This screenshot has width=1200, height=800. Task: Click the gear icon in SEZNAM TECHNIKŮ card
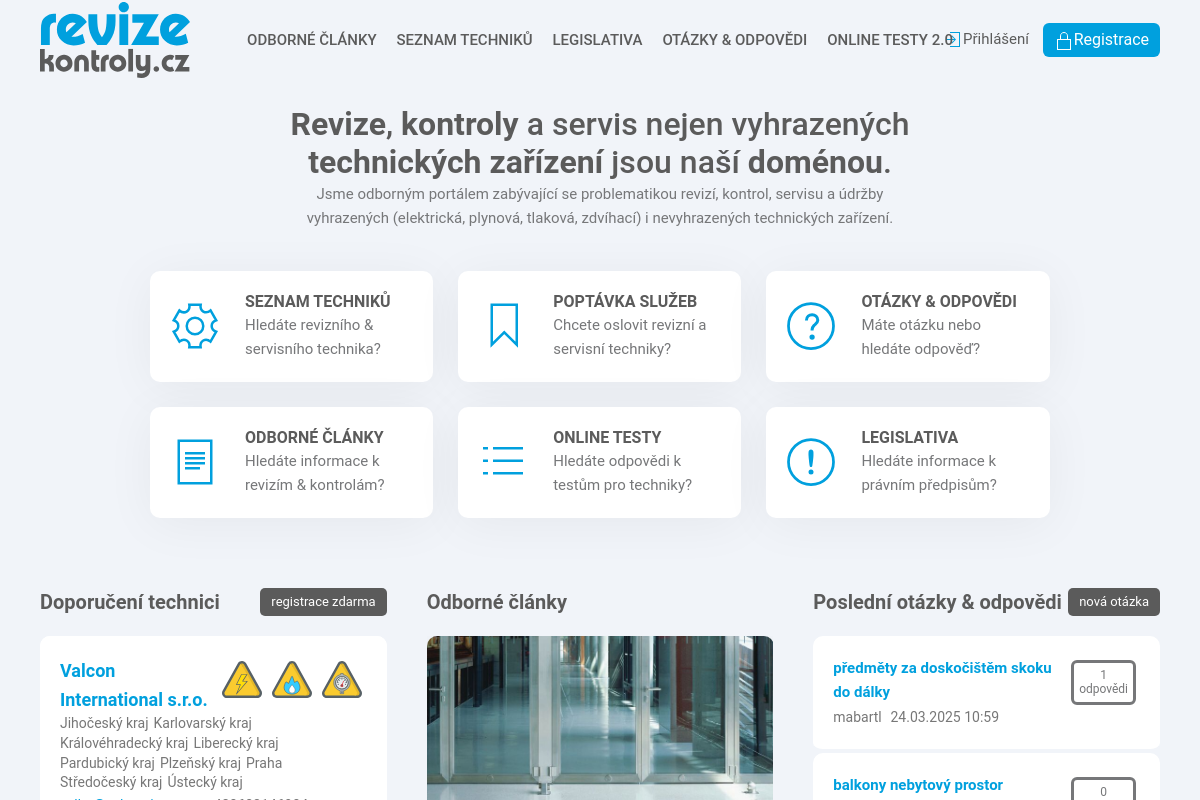(x=194, y=325)
